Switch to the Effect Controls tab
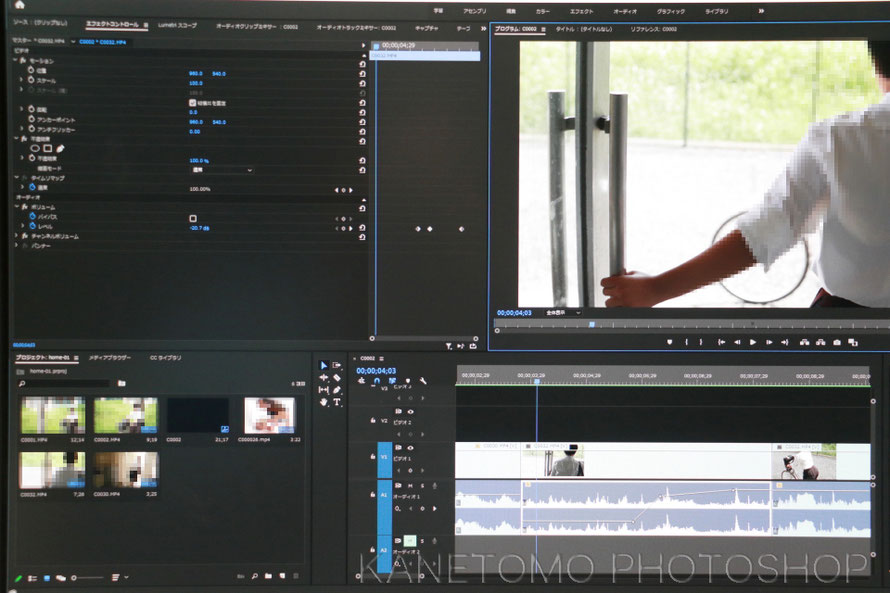Image resolution: width=890 pixels, height=593 pixels. (112, 24)
